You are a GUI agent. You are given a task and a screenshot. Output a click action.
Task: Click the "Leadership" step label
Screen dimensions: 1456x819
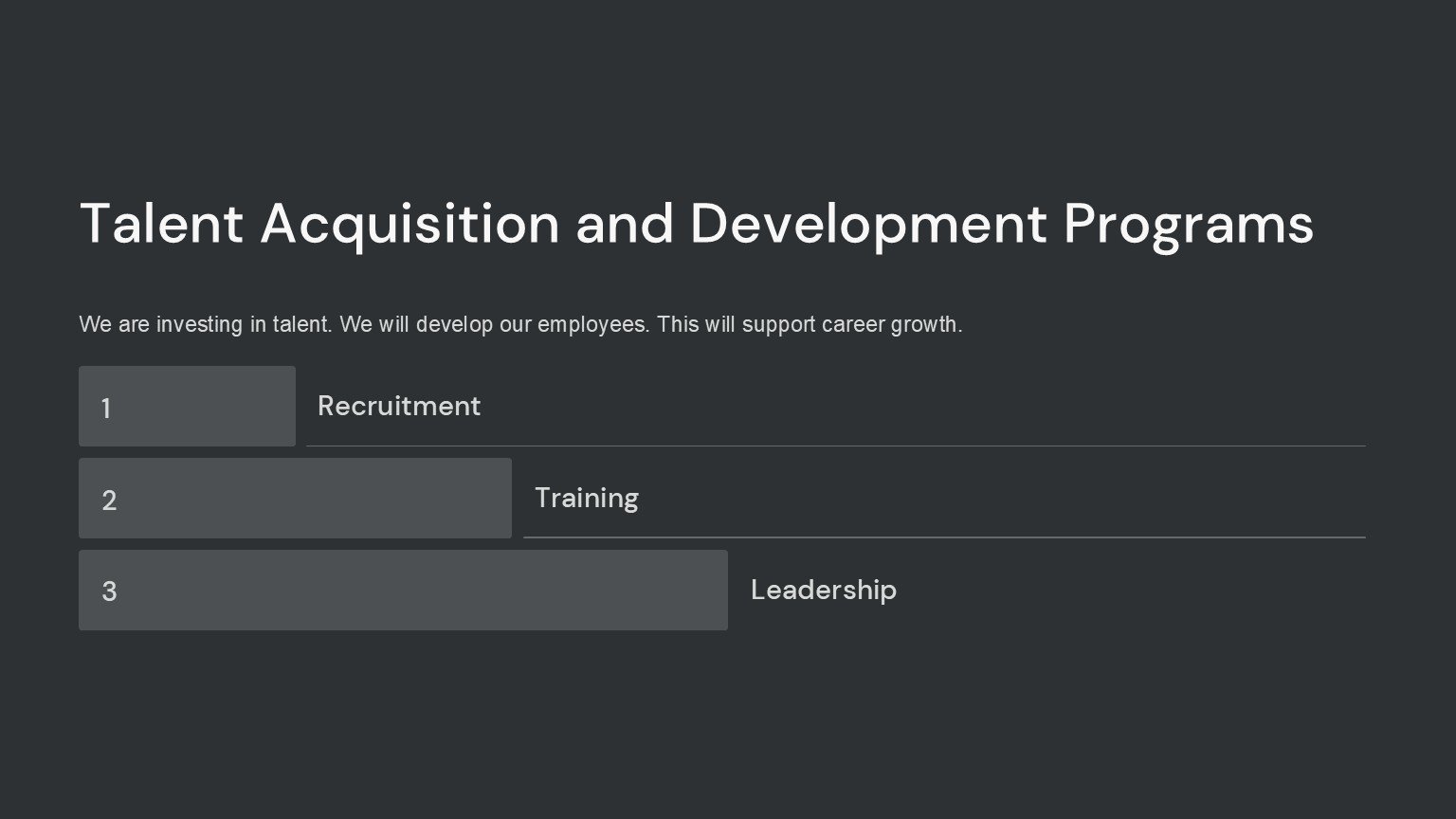pyautogui.click(x=824, y=590)
